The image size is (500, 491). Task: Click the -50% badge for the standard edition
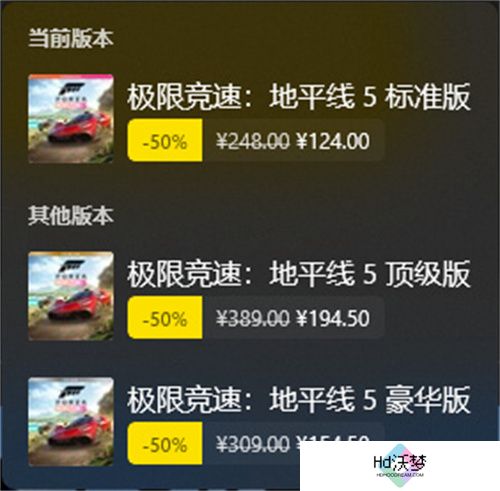[165, 140]
